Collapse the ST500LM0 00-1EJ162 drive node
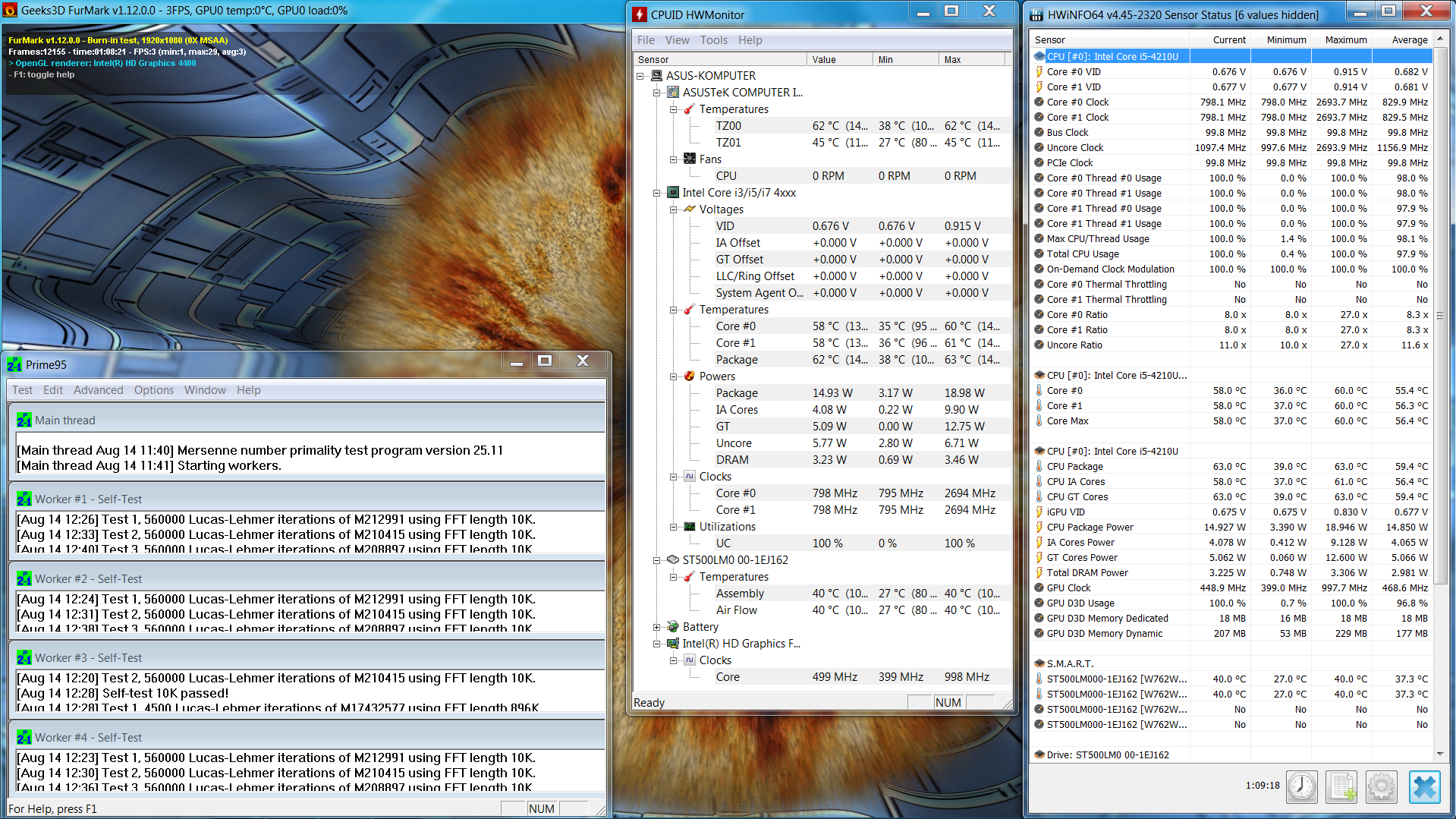The image size is (1456, 819). (657, 560)
